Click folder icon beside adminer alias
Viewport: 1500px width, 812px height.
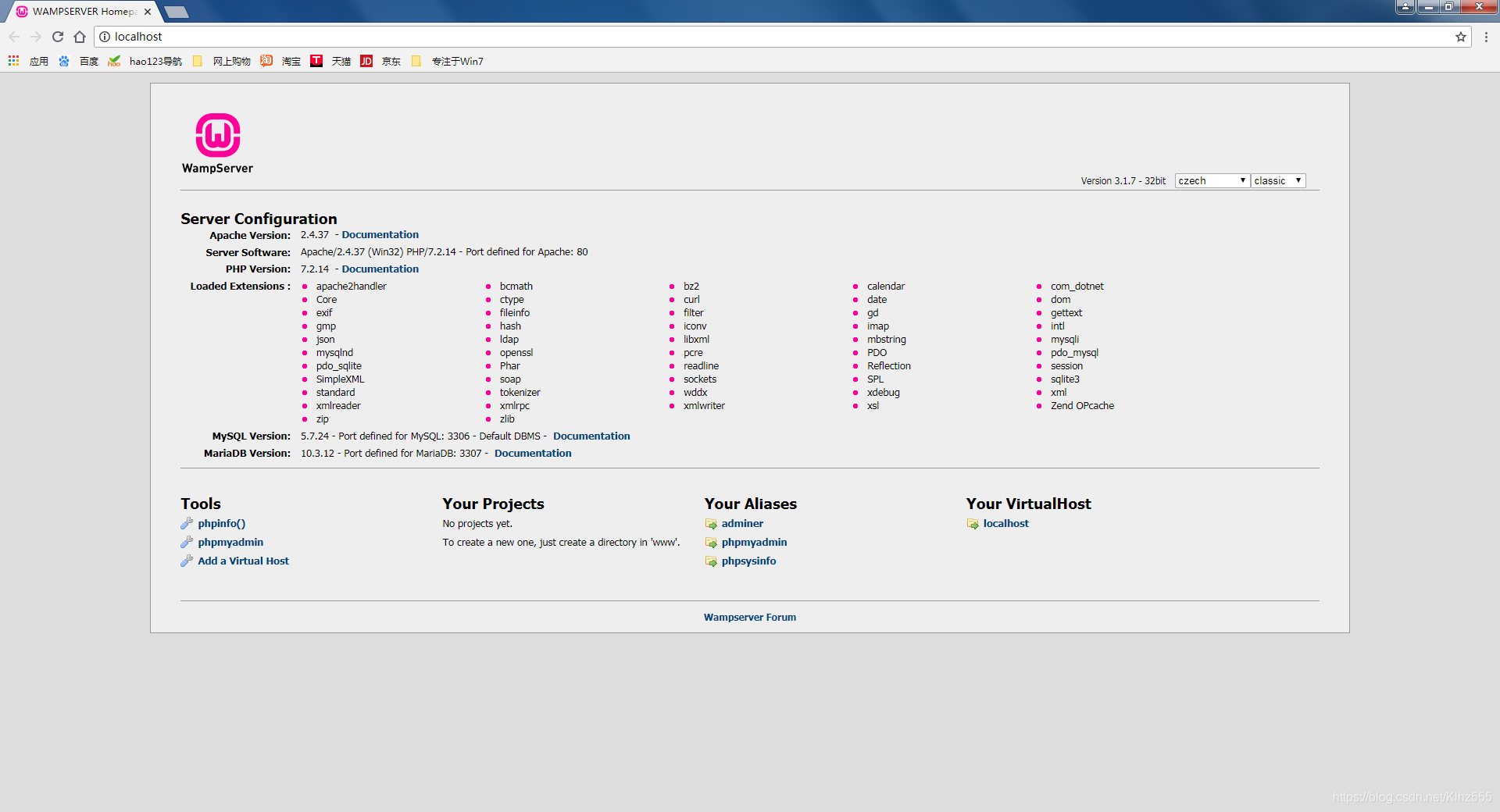711,524
